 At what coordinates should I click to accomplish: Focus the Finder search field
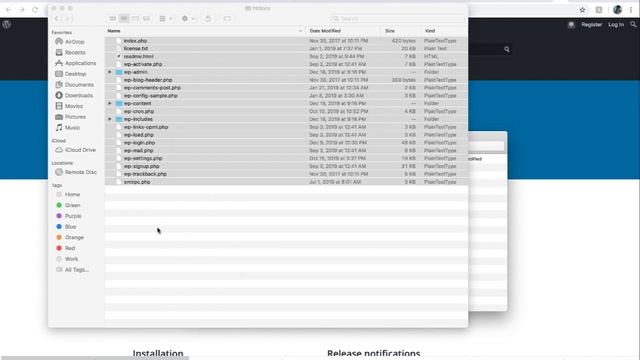point(398,18)
